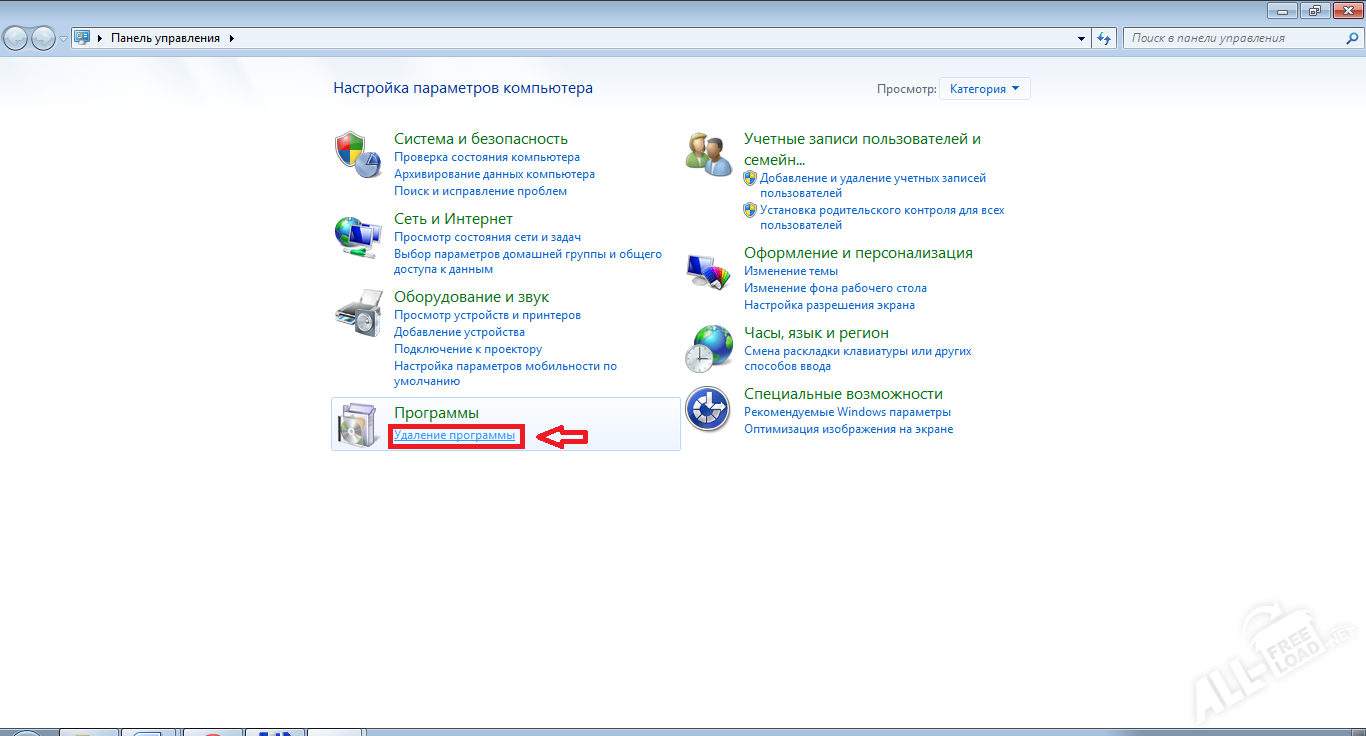Image resolution: width=1366 pixels, height=736 pixels.
Task: Click the Настройка разрешения экрана link
Action: 828,305
